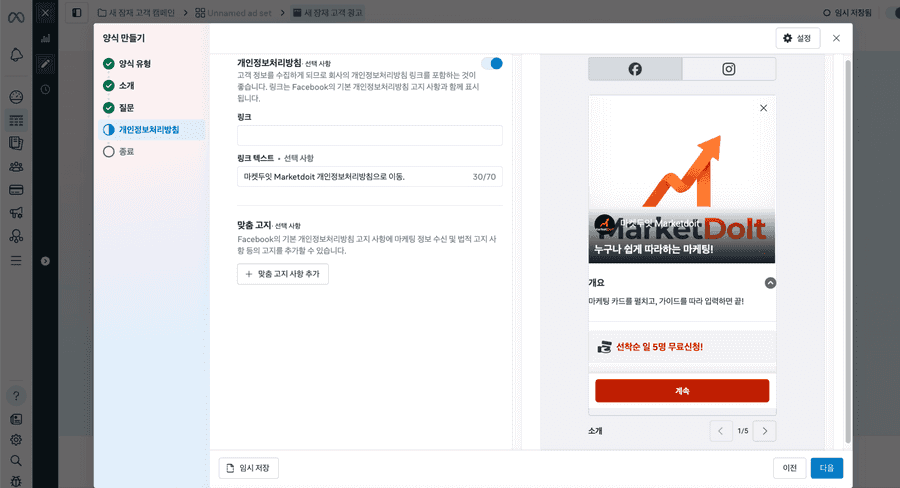Go to previous preview page arrow
Viewport: 900px width, 488px height.
[x=720, y=431]
